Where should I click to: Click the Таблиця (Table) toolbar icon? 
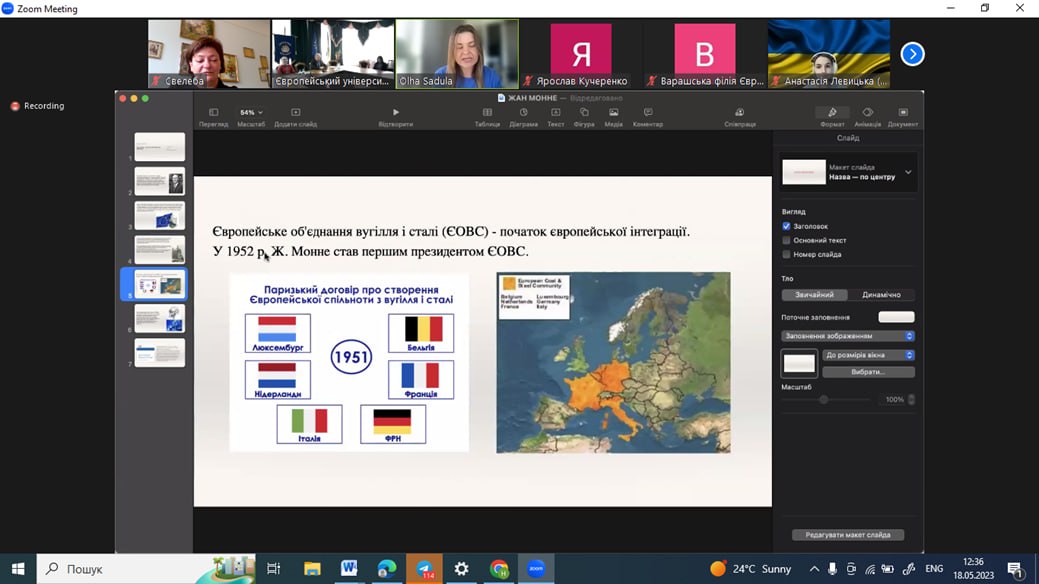(x=487, y=113)
